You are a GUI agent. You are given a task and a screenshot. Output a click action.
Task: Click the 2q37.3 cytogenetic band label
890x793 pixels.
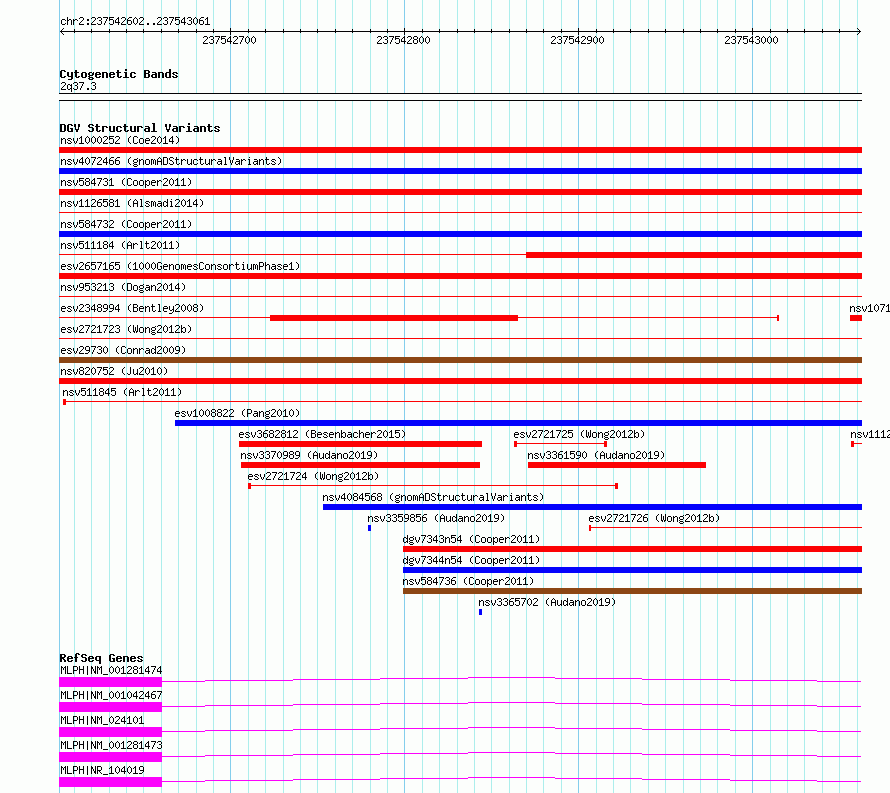click(78, 86)
